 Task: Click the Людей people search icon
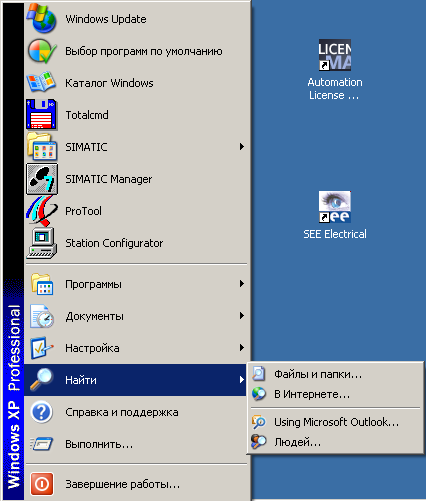pyautogui.click(x=259, y=442)
